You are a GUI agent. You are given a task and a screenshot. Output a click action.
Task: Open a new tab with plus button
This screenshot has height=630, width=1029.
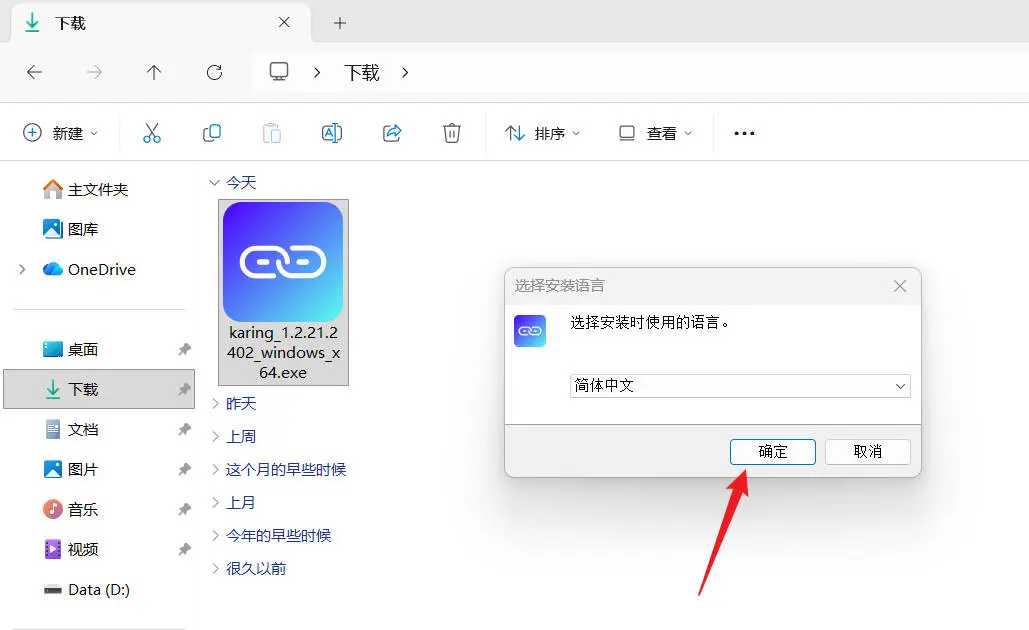339,23
